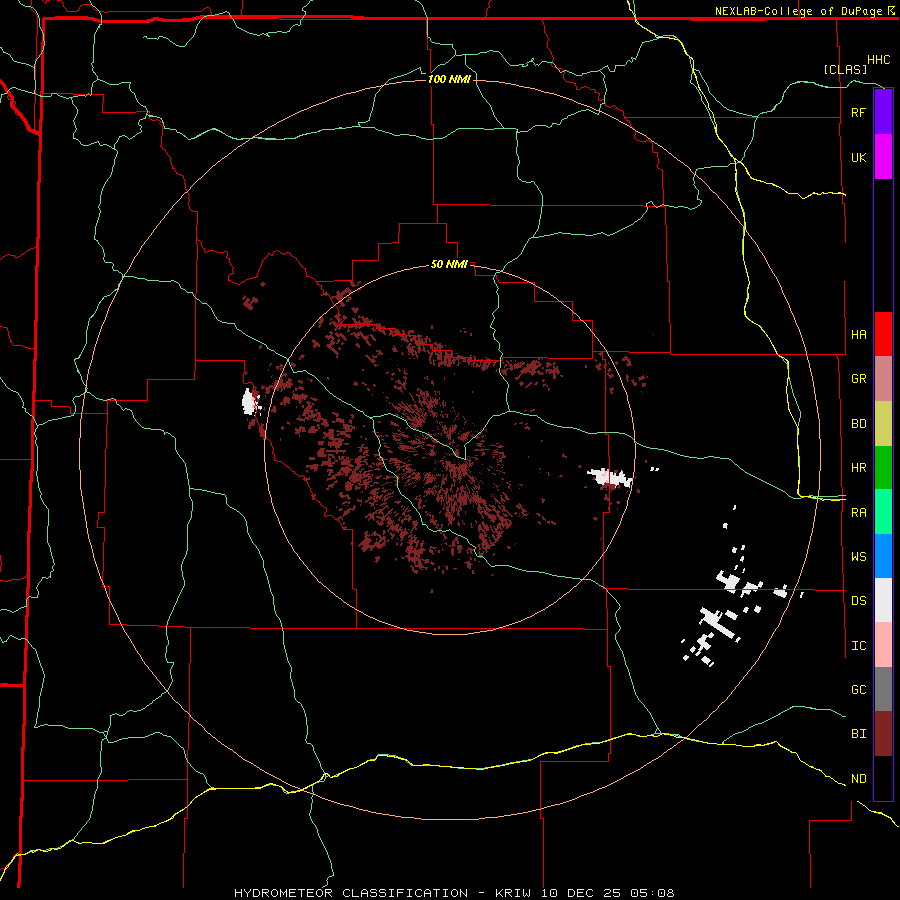Click the 05:08 time stamp
The image size is (900, 900).
coord(651,893)
